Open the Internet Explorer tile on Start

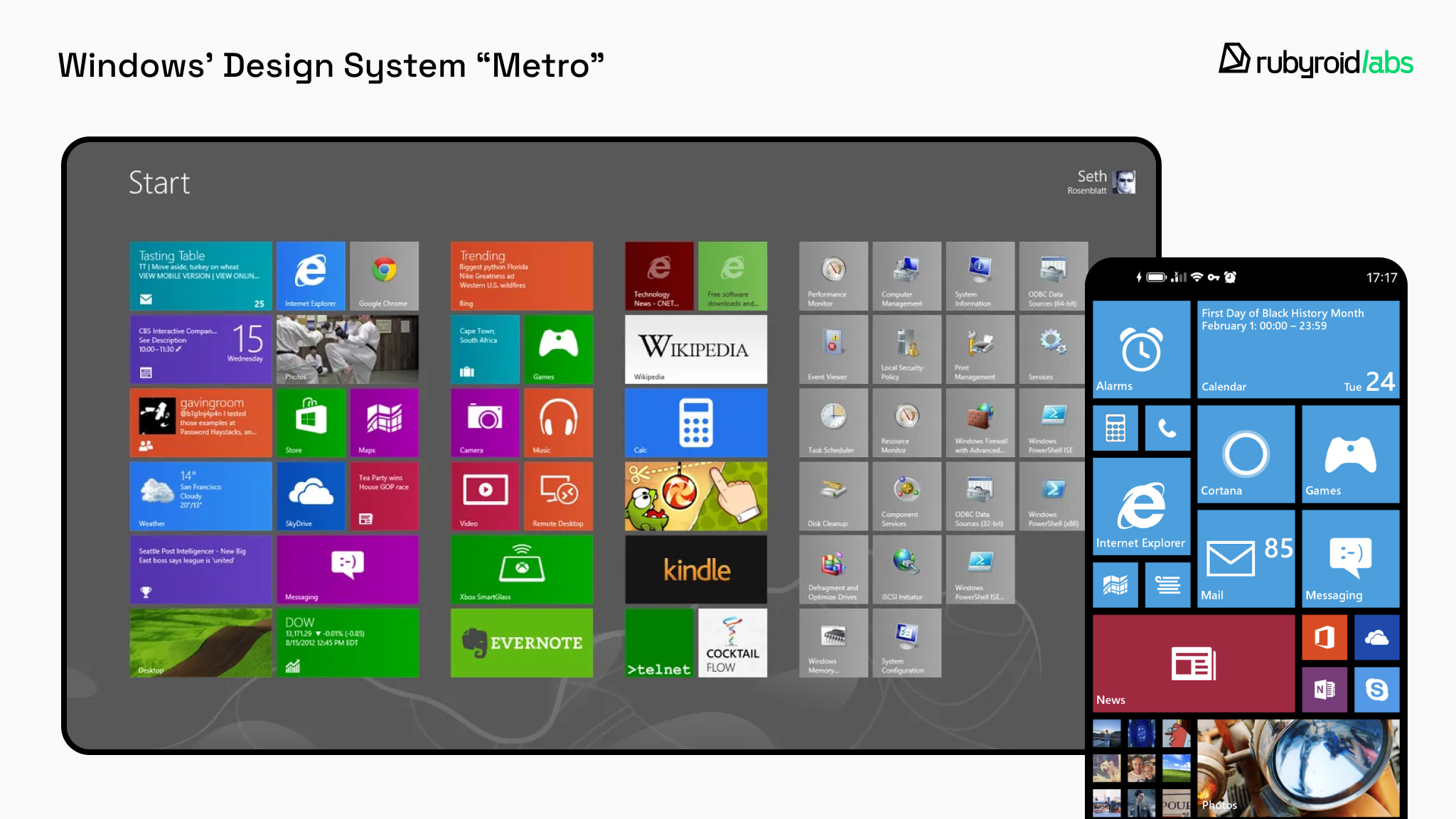click(311, 275)
